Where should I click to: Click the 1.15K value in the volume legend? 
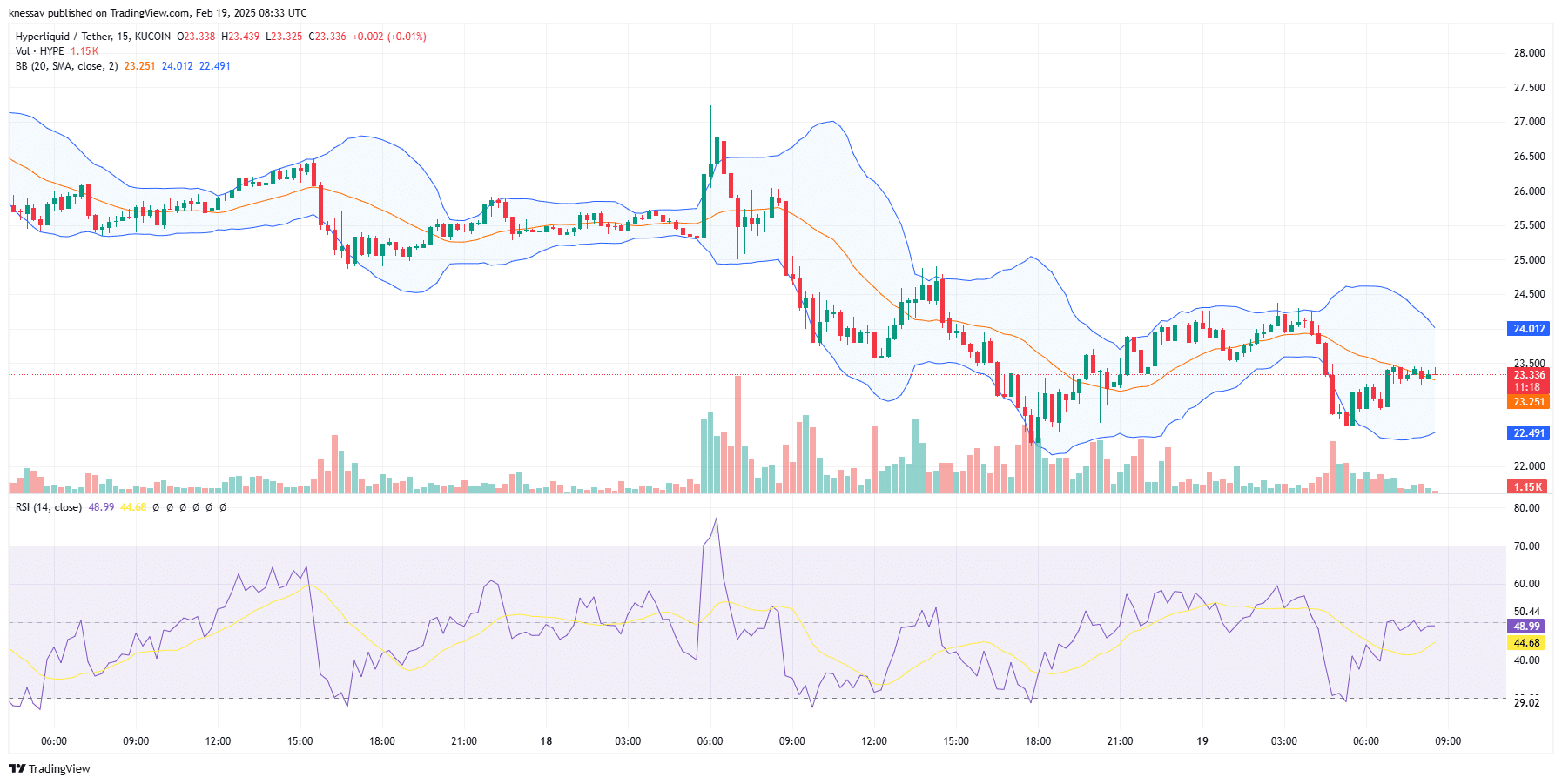pos(84,51)
